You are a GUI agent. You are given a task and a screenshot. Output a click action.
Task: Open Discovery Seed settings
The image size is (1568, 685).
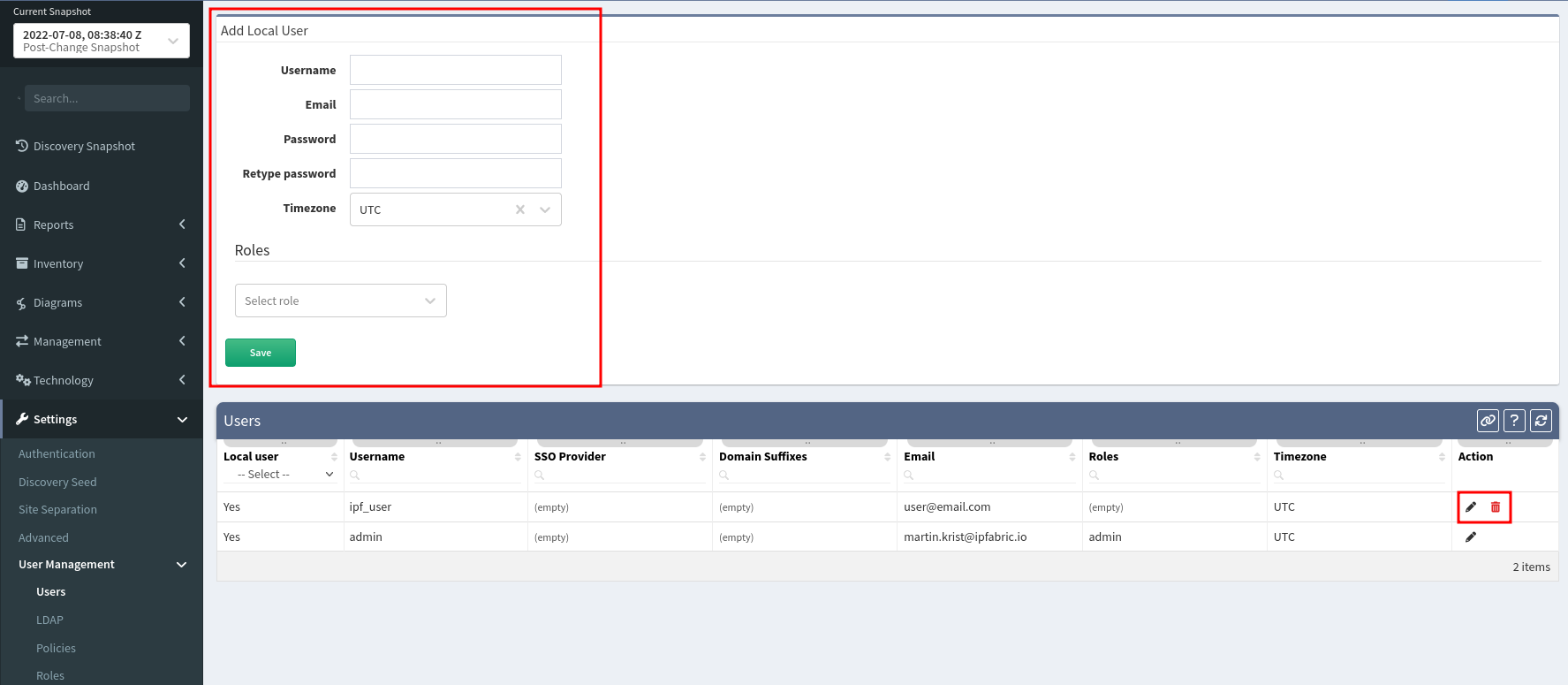tap(57, 482)
